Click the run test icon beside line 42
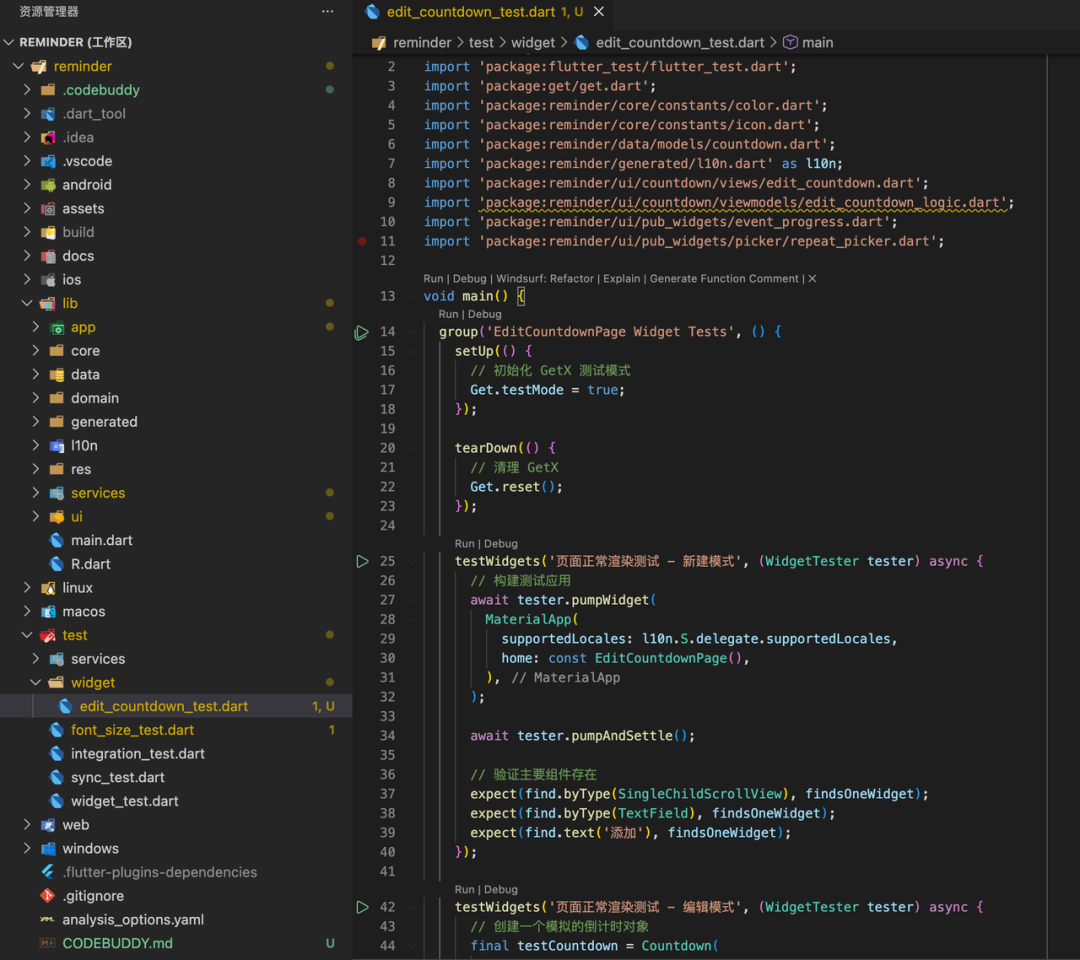Viewport: 1080px width, 960px height. pos(362,907)
